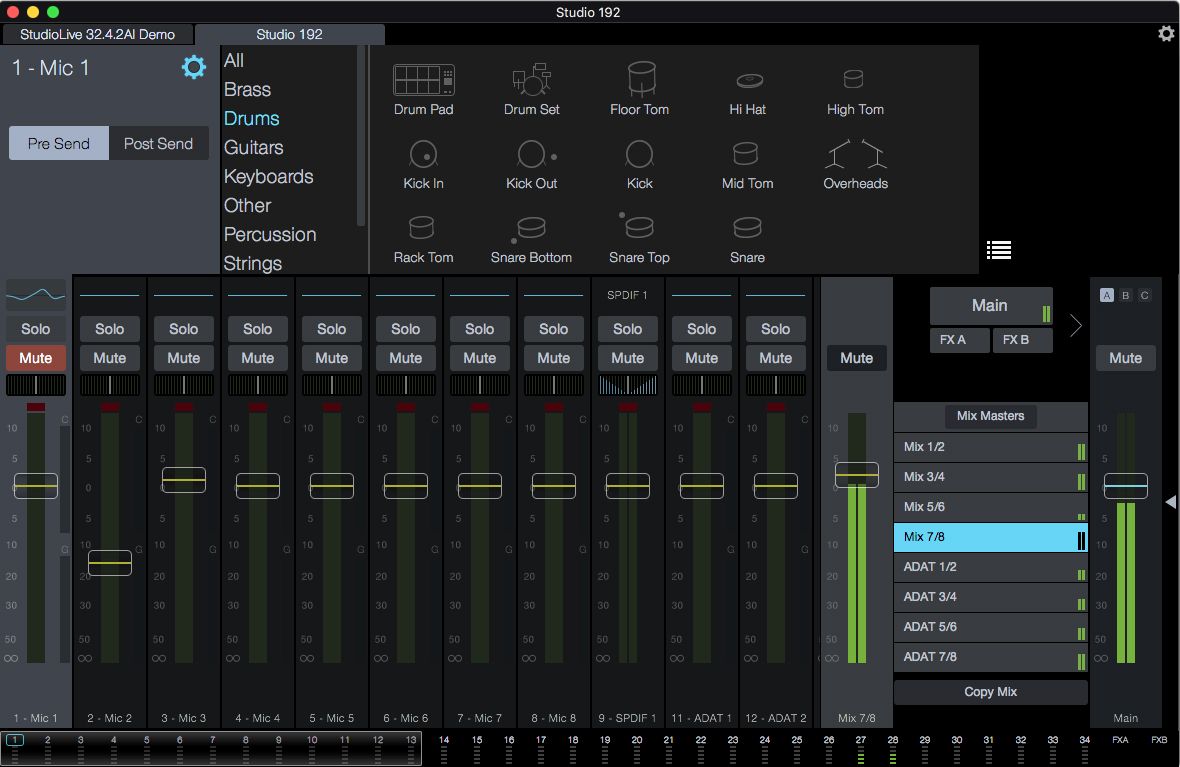Select the Pre Send option
The width and height of the screenshot is (1180, 767).
point(59,143)
